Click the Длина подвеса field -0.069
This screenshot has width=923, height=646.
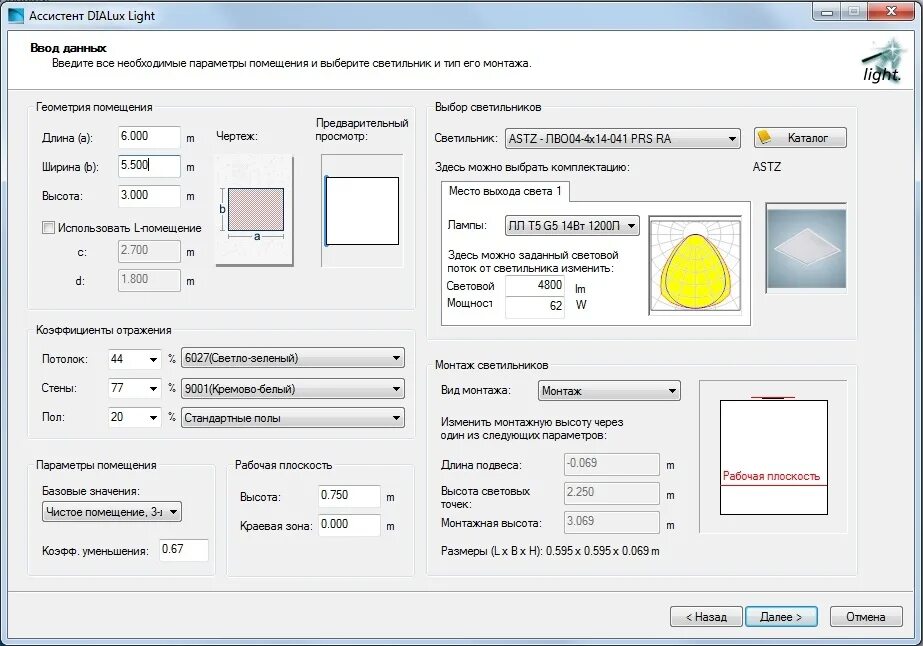[x=612, y=464]
